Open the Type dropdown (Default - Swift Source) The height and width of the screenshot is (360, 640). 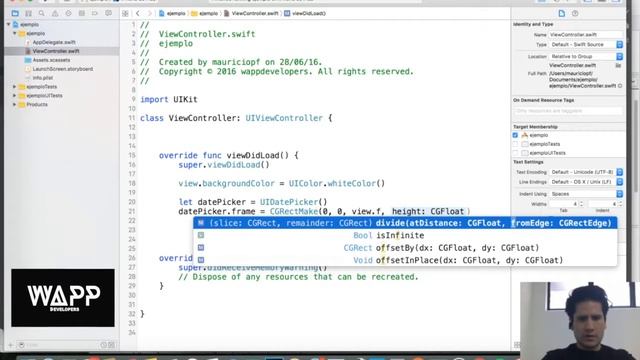coord(586,44)
